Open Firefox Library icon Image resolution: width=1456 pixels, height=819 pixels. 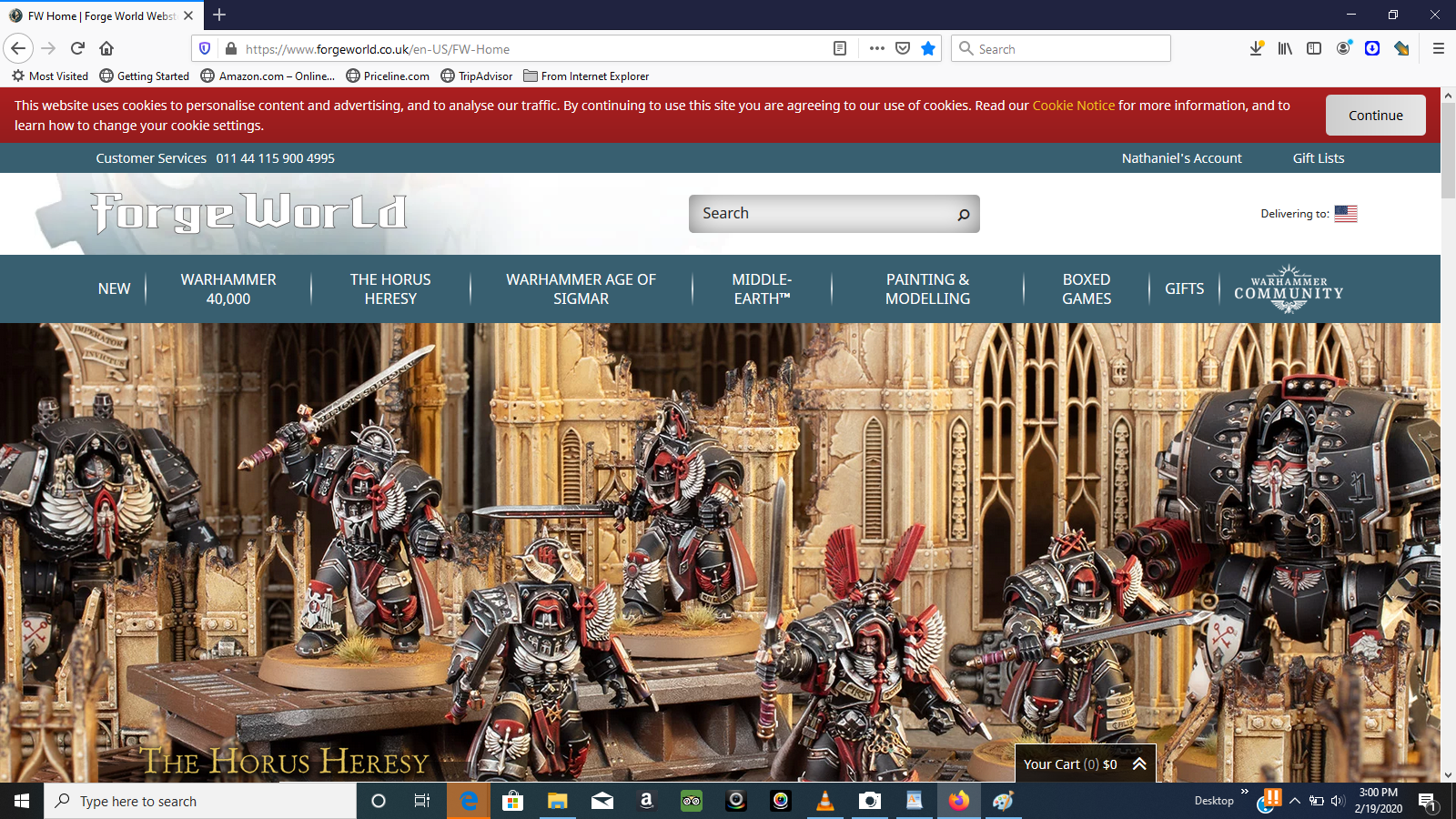[x=1285, y=48]
